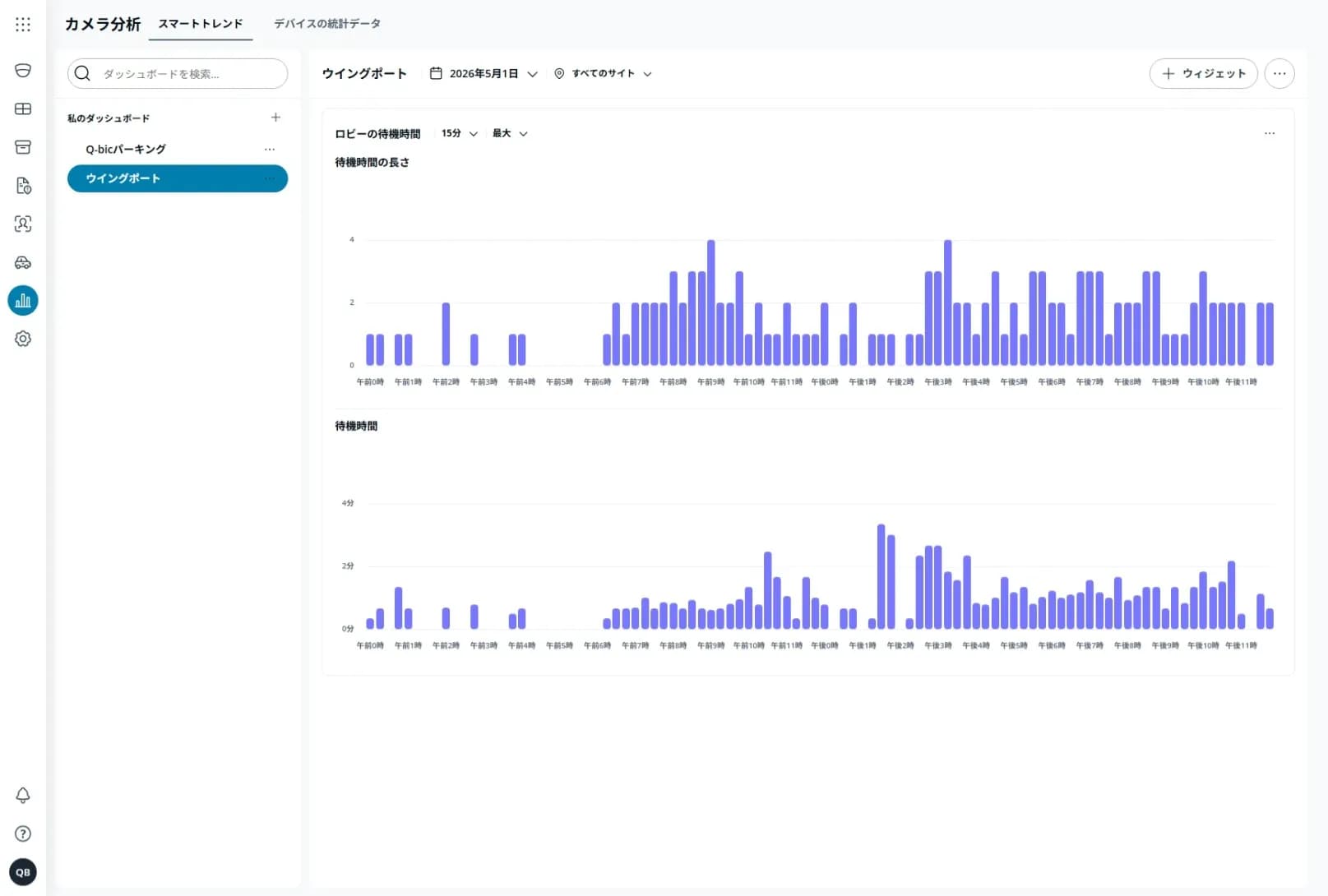Select the スマートトレンド tab
The width and height of the screenshot is (1328, 896).
[x=201, y=24]
